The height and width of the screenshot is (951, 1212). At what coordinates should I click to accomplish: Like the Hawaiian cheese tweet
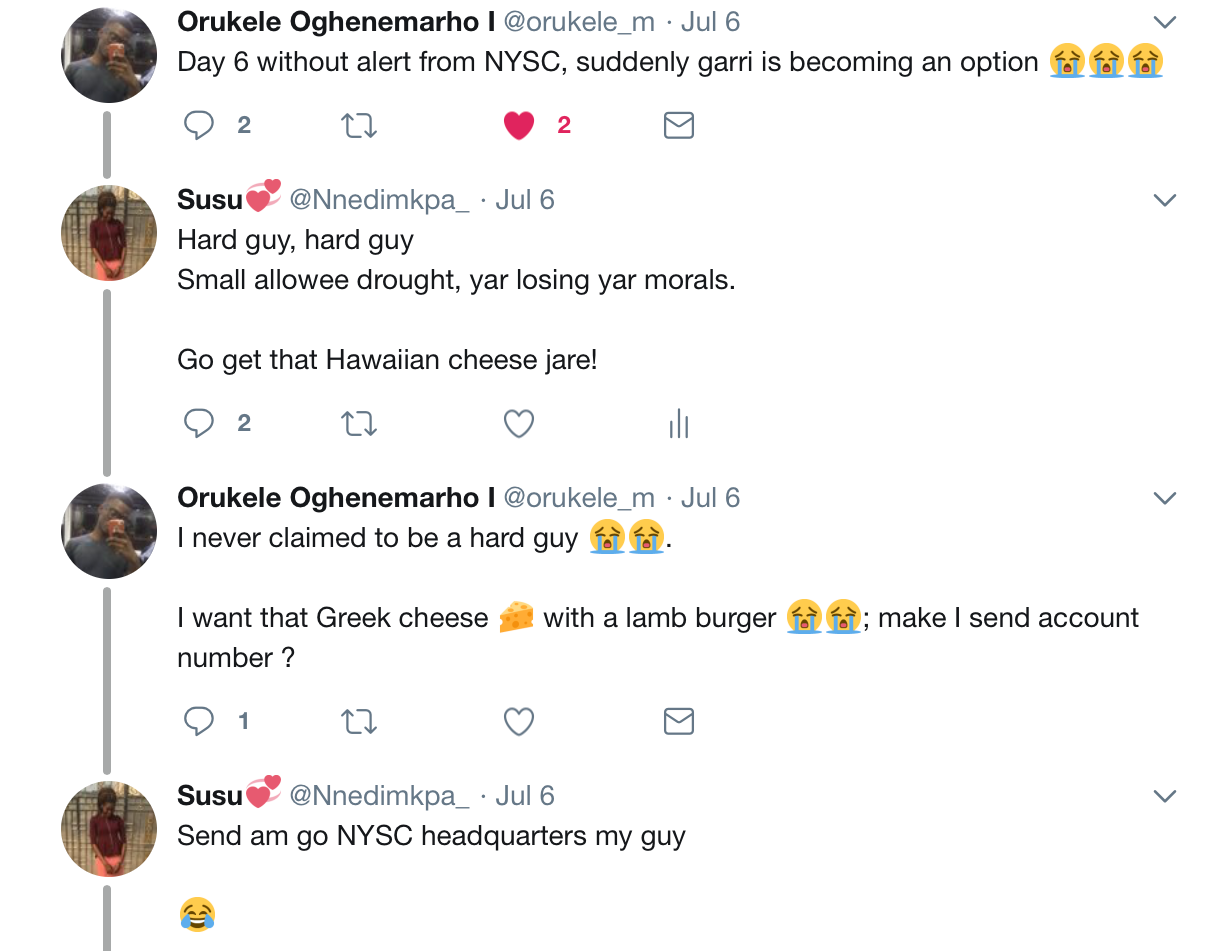tap(518, 423)
